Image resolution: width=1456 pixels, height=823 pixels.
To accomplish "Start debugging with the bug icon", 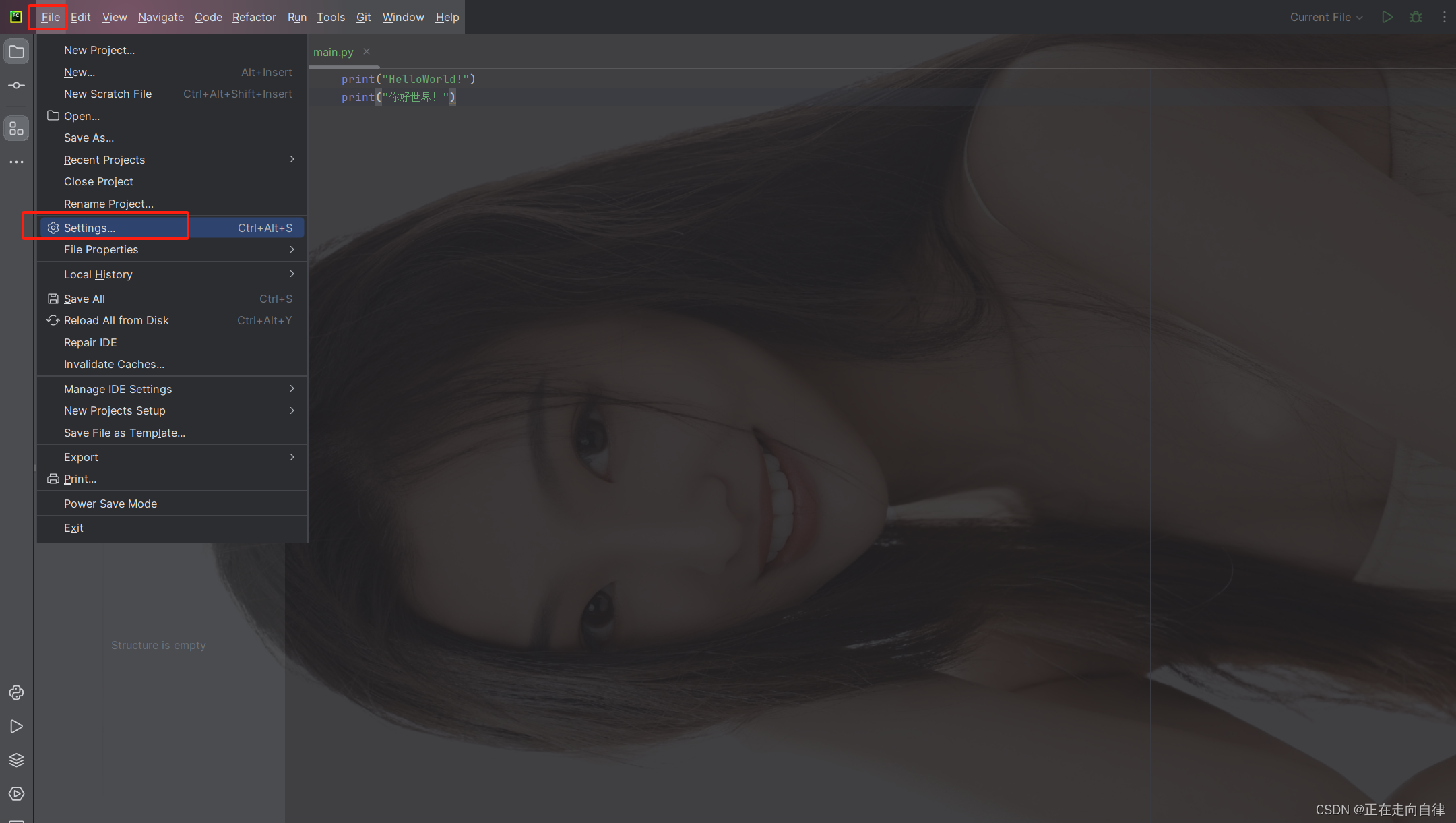I will (x=1416, y=17).
